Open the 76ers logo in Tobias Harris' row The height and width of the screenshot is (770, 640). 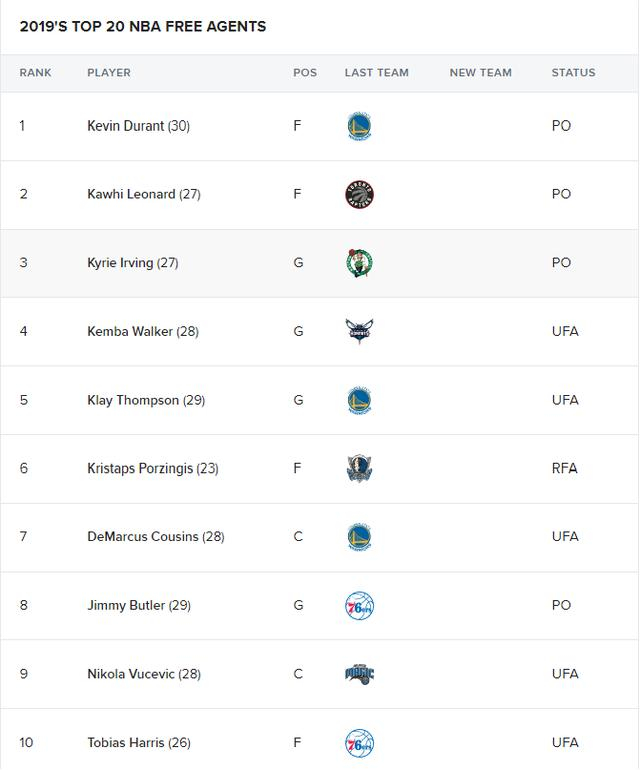click(359, 742)
